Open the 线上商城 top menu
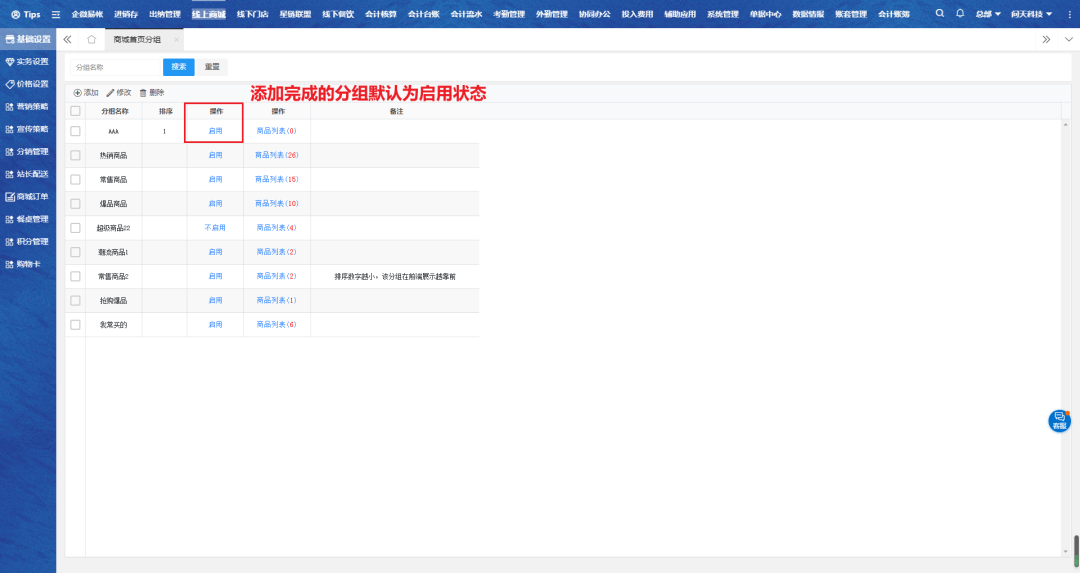The width and height of the screenshot is (1080, 573). [208, 14]
